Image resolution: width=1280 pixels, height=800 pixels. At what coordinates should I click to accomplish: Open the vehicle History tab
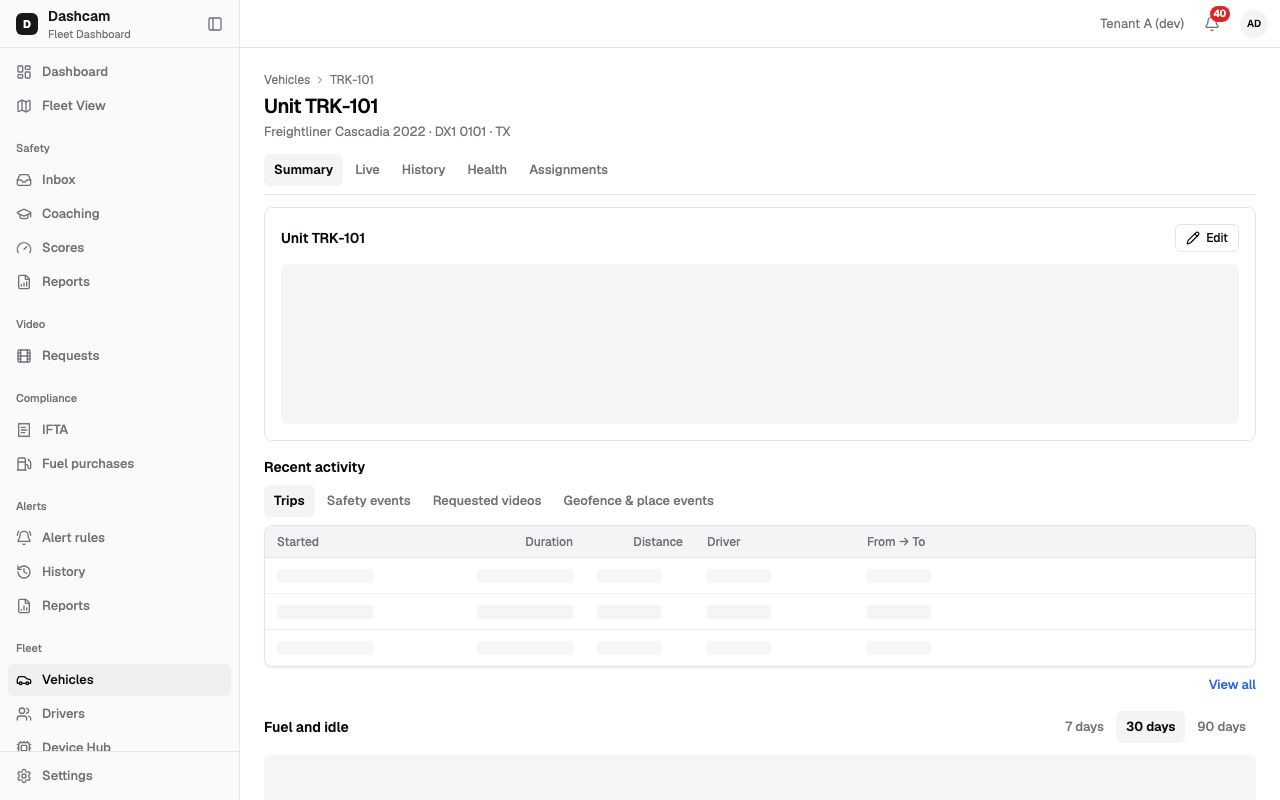423,170
